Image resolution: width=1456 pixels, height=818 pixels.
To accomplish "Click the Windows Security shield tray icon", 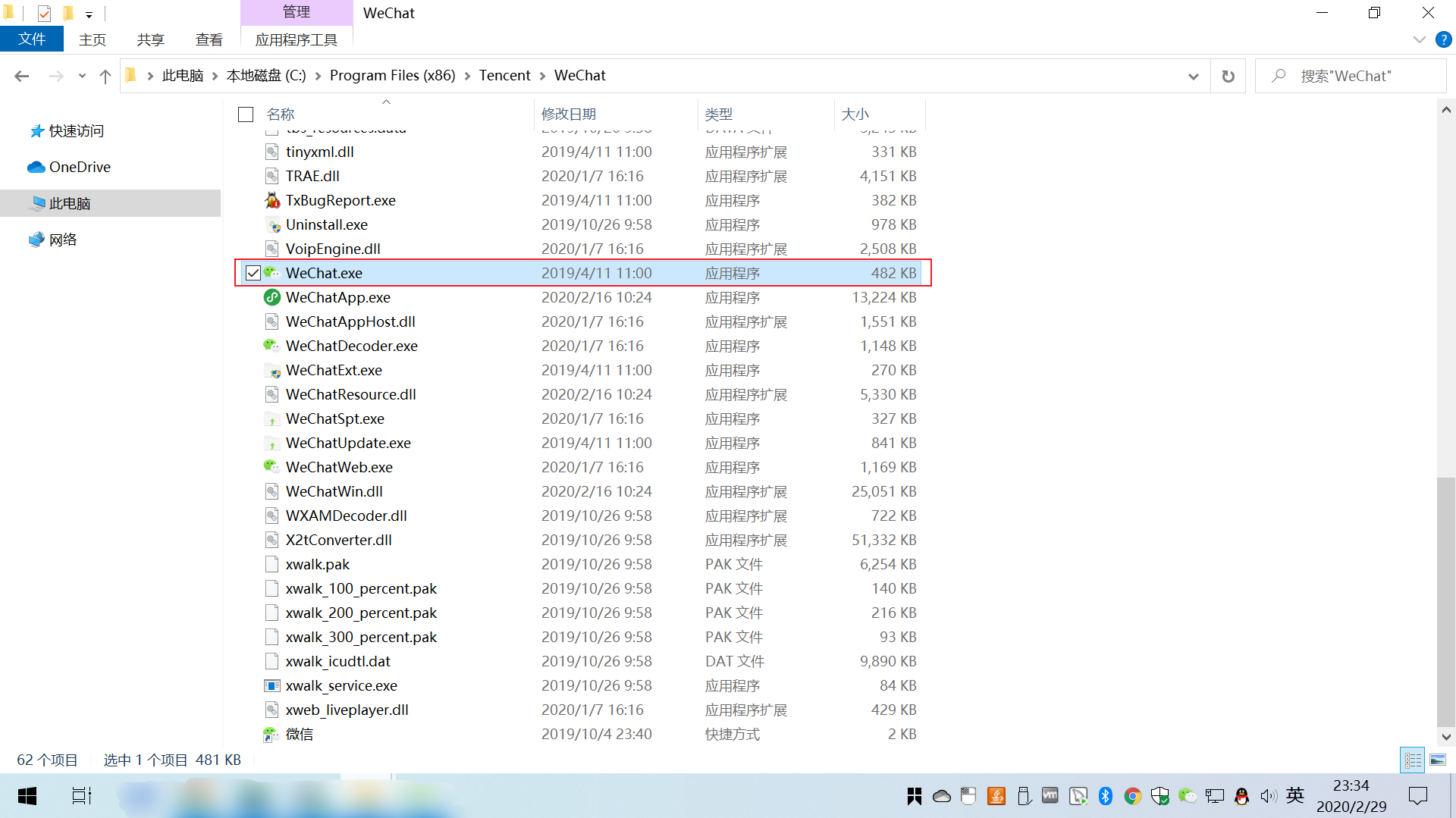I will click(x=1160, y=796).
